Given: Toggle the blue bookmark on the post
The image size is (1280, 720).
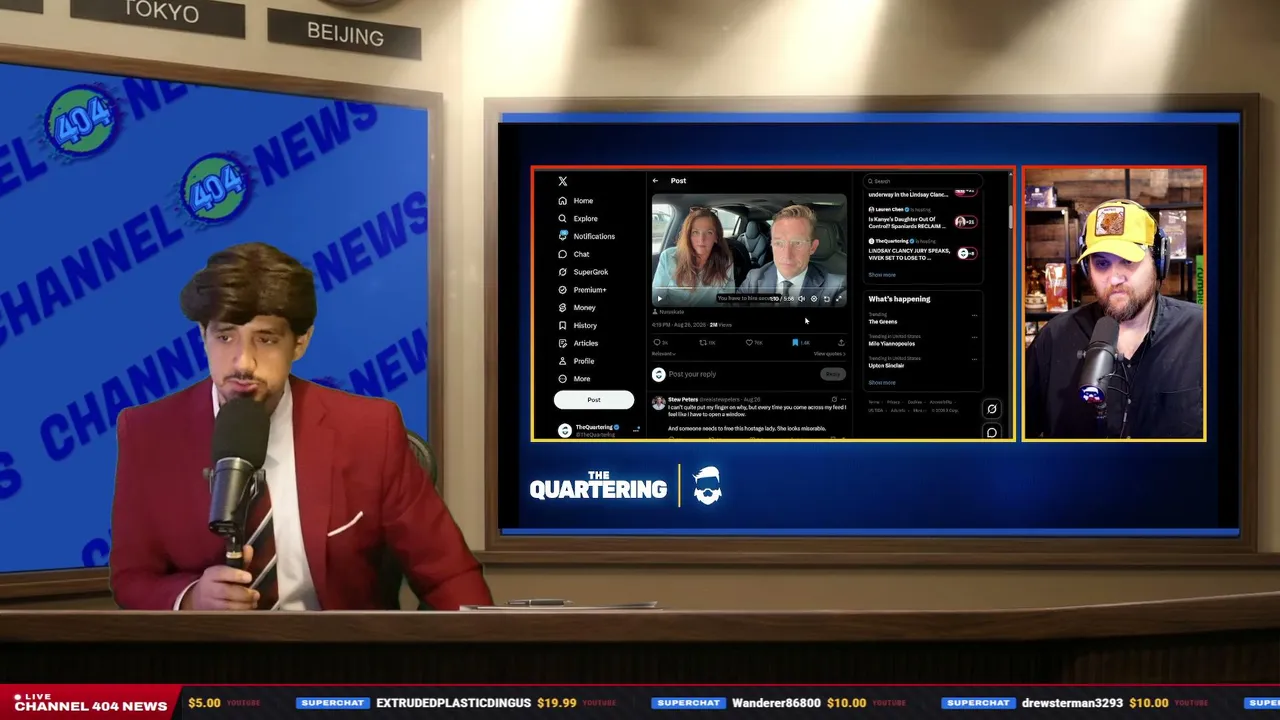Looking at the screenshot, I should click(796, 343).
